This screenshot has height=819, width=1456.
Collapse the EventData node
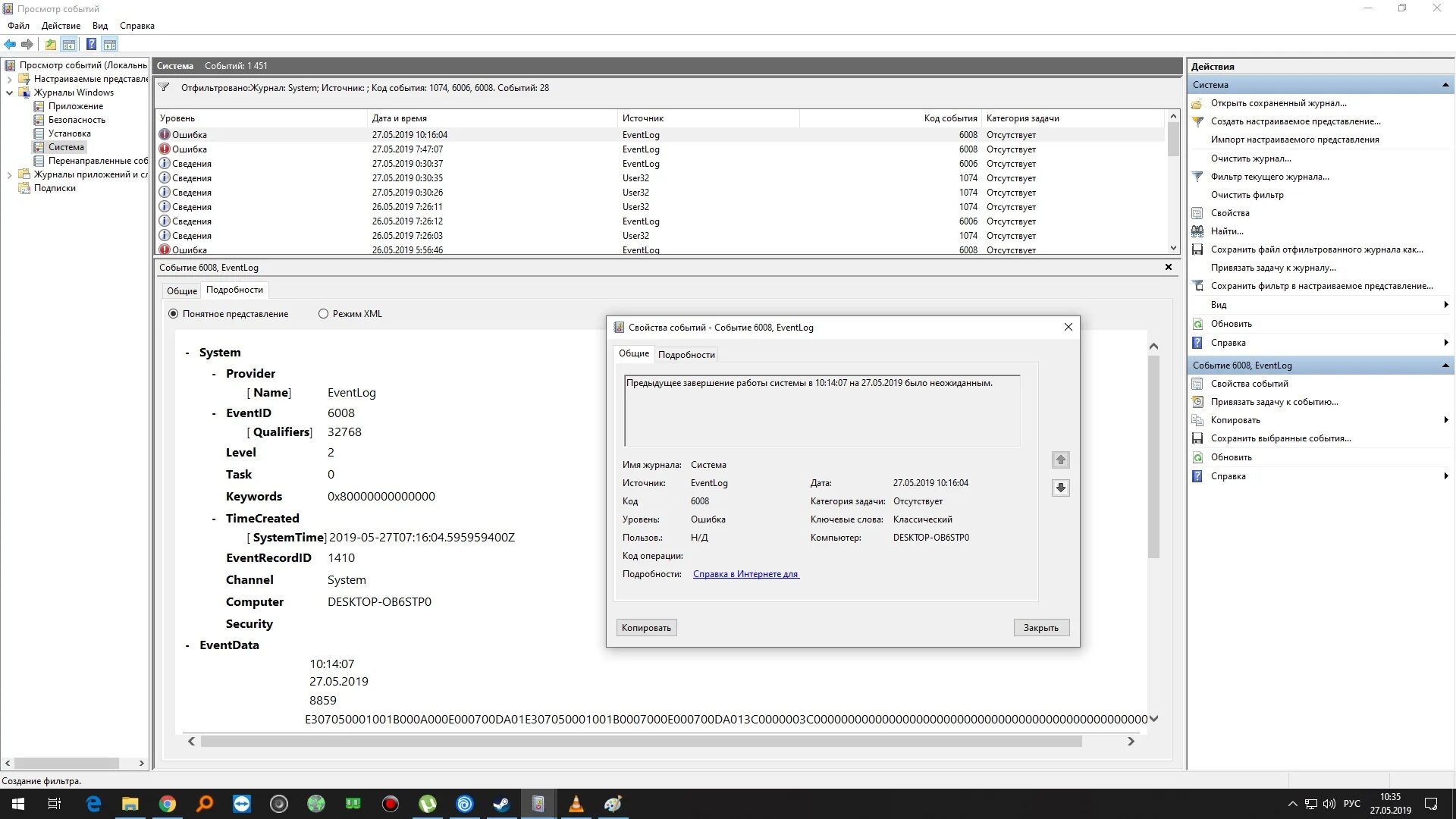[x=187, y=645]
